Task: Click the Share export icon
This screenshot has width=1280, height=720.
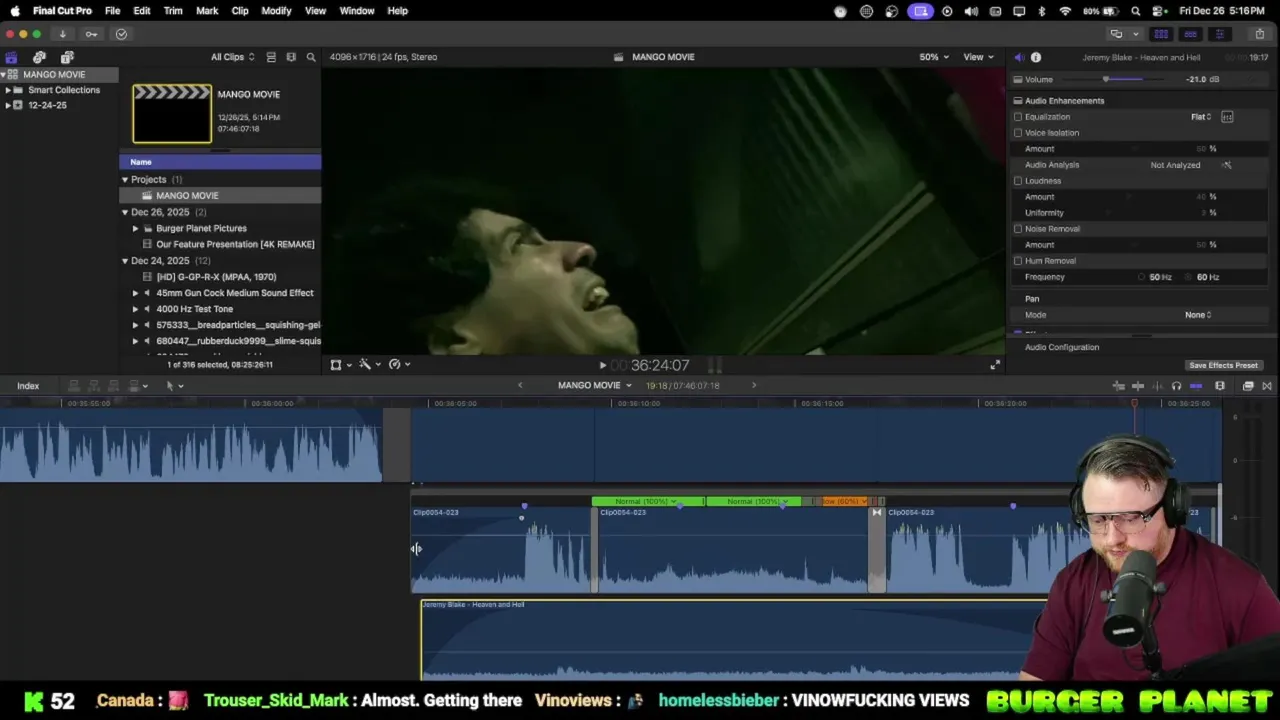Action: (x=1259, y=34)
